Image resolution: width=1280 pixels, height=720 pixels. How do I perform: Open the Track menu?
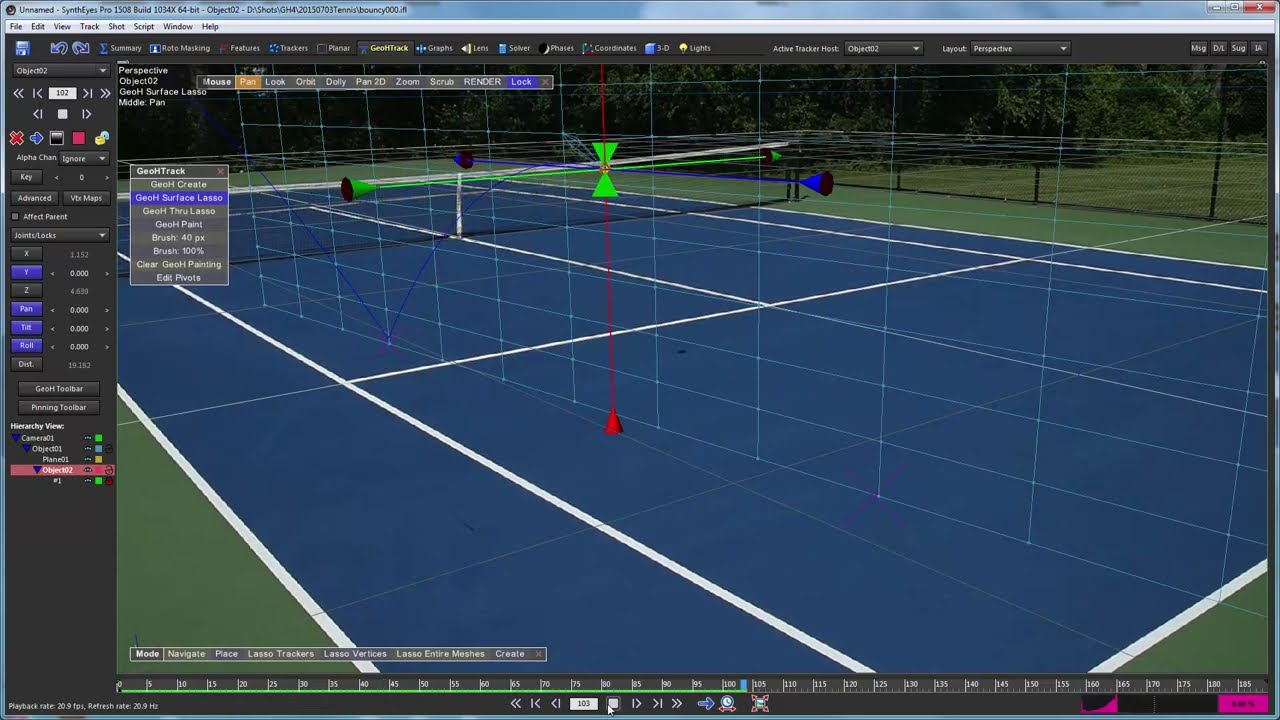[89, 26]
